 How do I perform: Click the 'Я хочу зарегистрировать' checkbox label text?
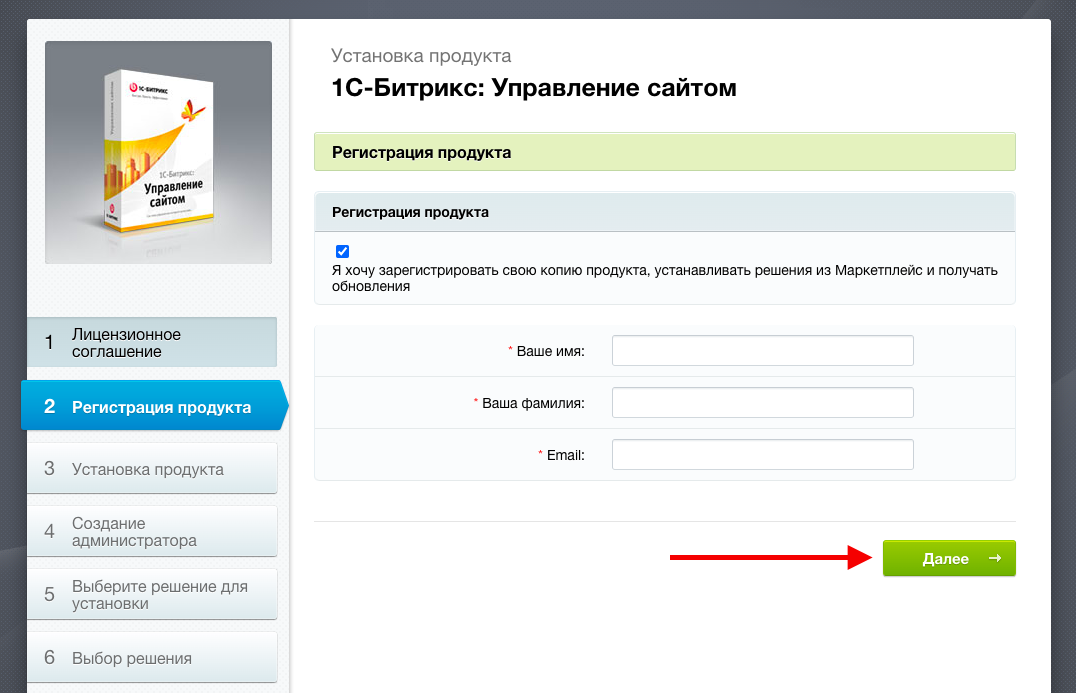[664, 278]
